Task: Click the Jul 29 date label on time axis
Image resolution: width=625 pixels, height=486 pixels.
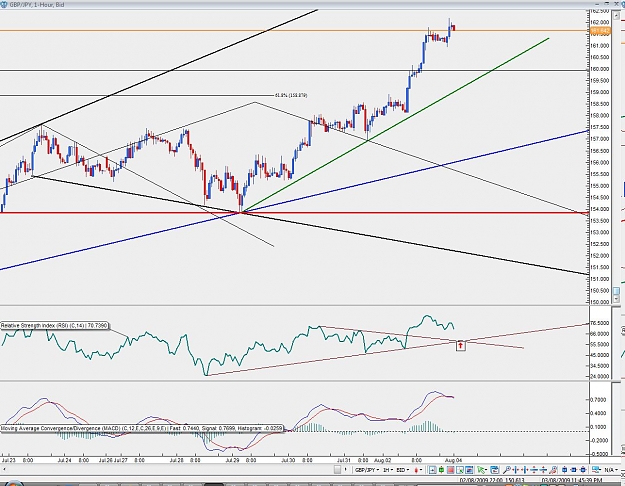Action: click(x=232, y=460)
